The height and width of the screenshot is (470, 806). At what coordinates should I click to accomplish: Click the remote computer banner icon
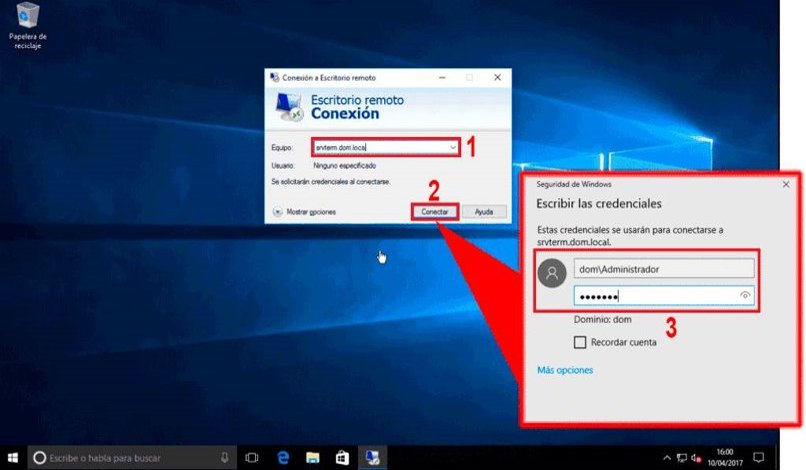coord(288,107)
